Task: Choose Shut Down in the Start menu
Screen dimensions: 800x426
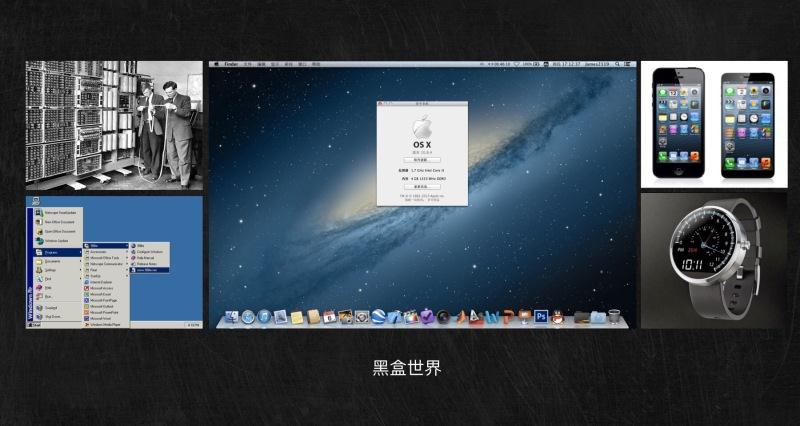Action: (x=58, y=316)
